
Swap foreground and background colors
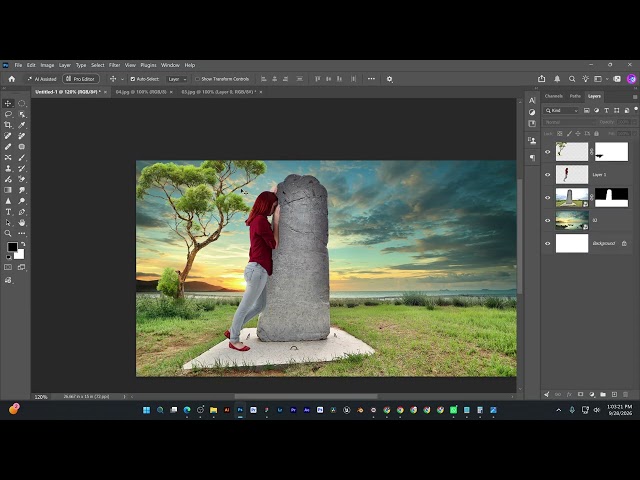[x=23, y=244]
